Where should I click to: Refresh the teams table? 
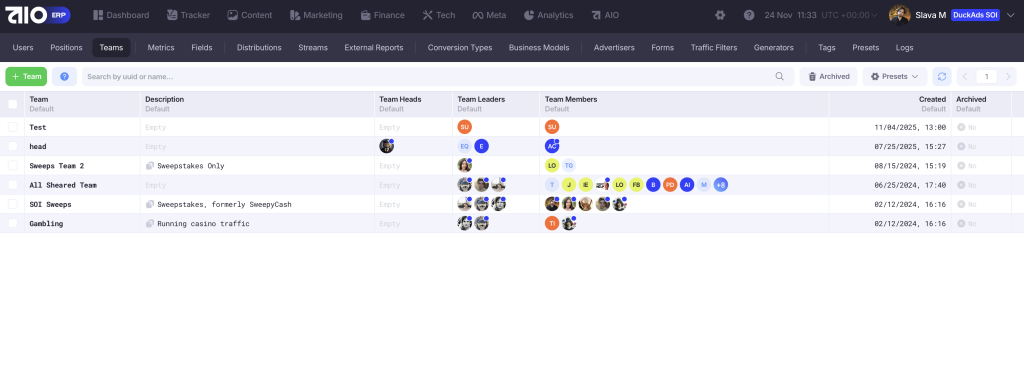(x=942, y=76)
